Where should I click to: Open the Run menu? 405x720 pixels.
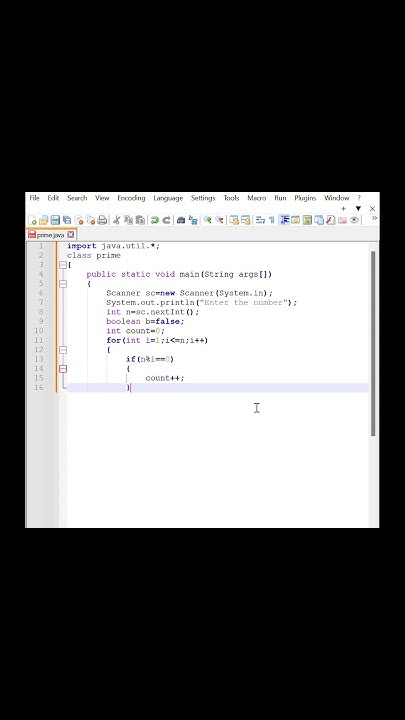pos(280,198)
